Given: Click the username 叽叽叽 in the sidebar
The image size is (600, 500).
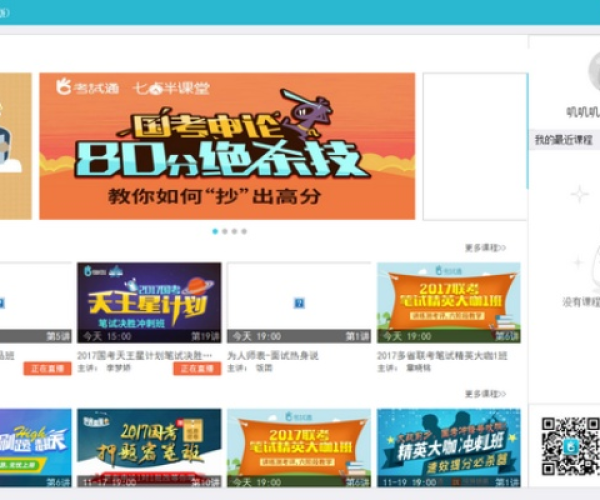Looking at the screenshot, I should pyautogui.click(x=583, y=112).
